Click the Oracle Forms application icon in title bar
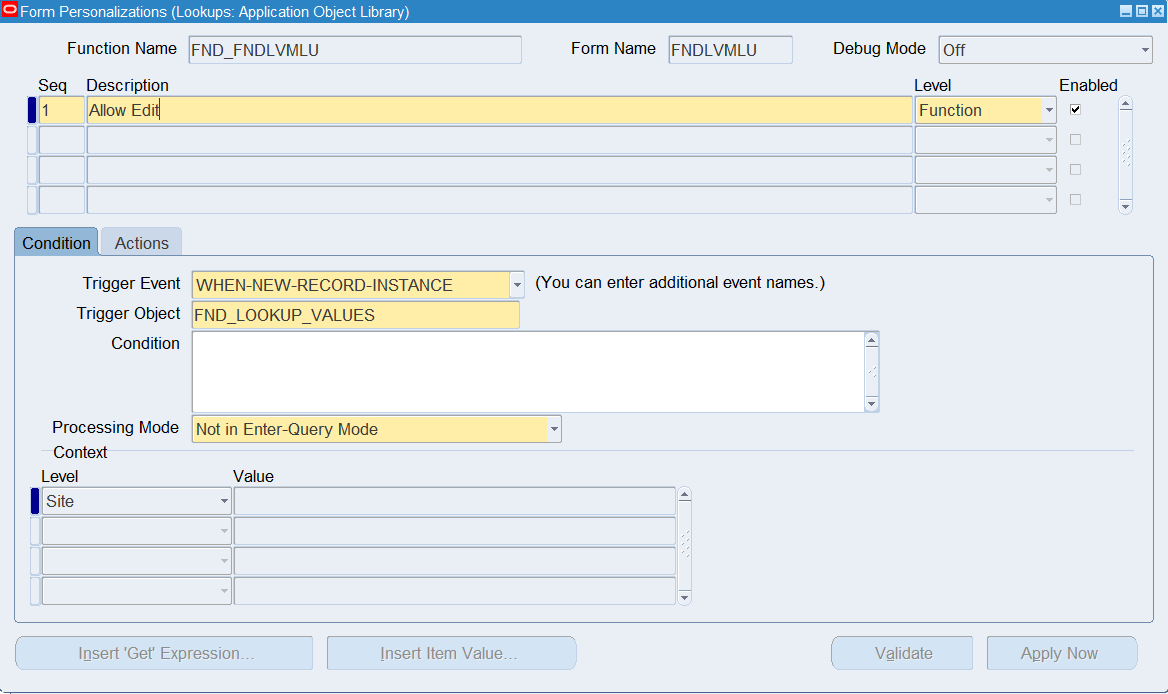Image resolution: width=1168 pixels, height=694 pixels. coord(10,11)
